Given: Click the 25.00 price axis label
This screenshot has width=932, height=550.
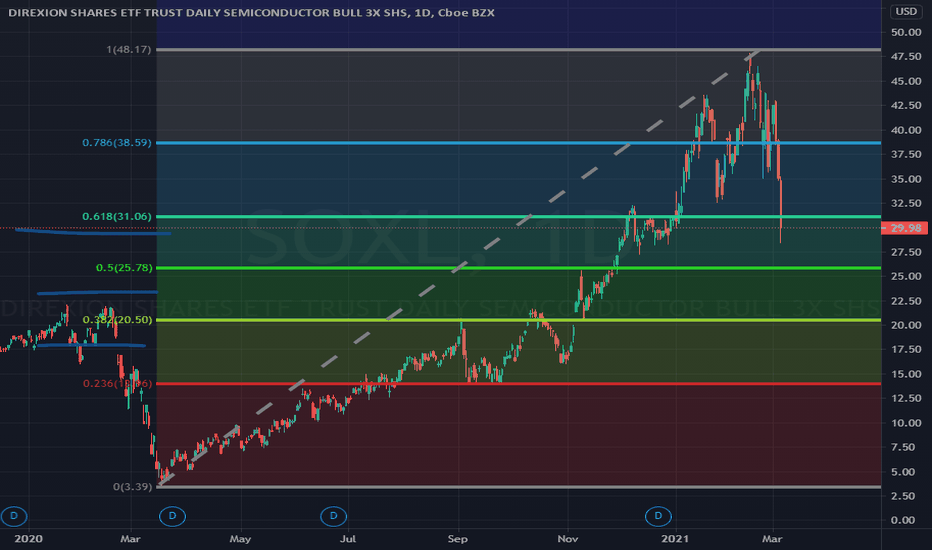Looking at the screenshot, I should coord(906,276).
